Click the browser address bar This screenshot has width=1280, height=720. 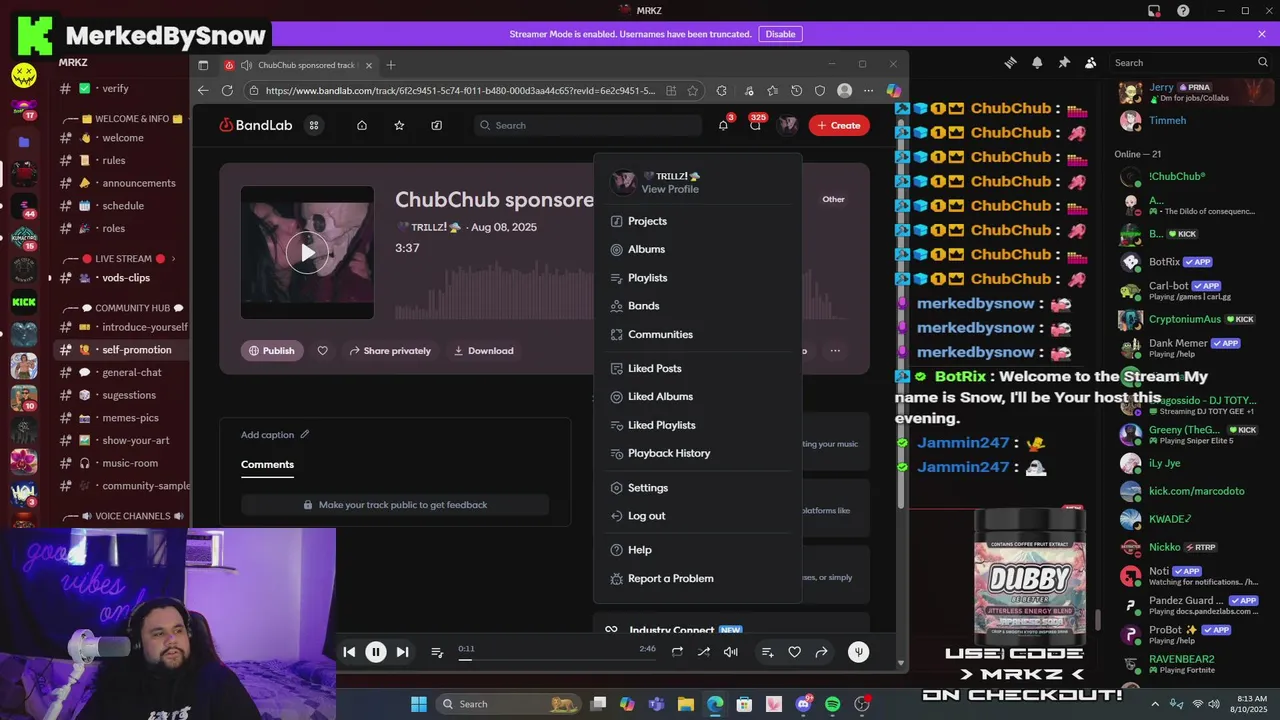[x=460, y=90]
